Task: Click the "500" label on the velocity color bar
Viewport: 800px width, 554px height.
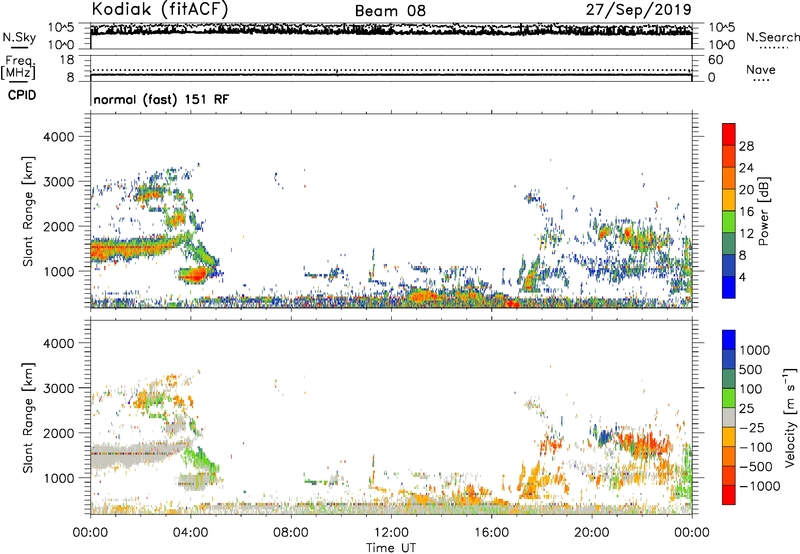Action: point(753,370)
